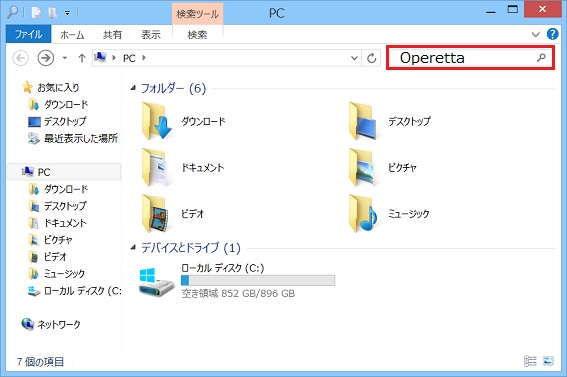The width and height of the screenshot is (567, 377).
Task: Click the フォルダー (6) group header text
Action: (173, 88)
